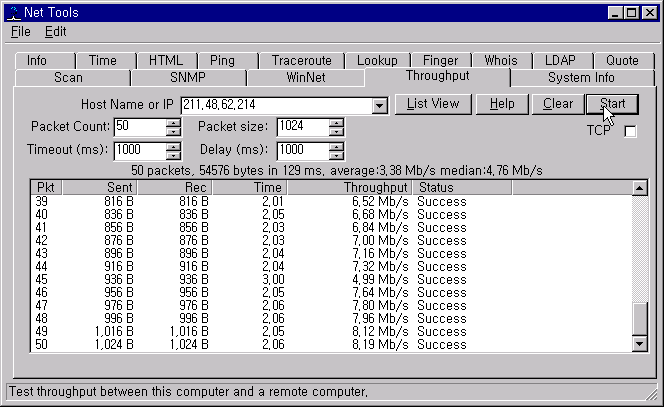
Task: Increase Packet Count with up arrow
Action: (173, 123)
